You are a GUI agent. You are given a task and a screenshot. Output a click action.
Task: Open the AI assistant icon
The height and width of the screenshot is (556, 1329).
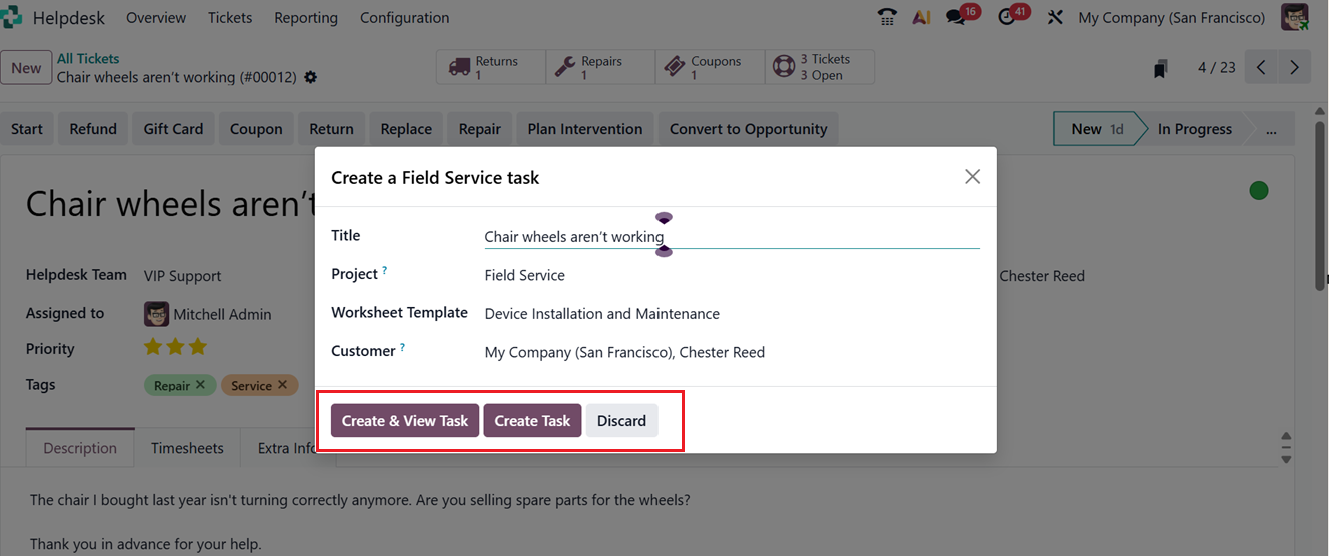tap(922, 17)
